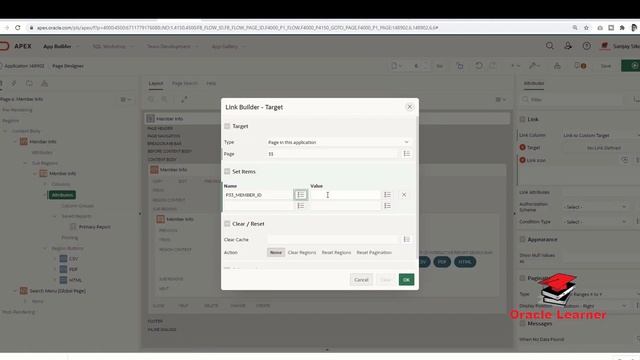Open value picker in empty Set Items row
Viewport: 640px width, 360px height.
point(387,206)
